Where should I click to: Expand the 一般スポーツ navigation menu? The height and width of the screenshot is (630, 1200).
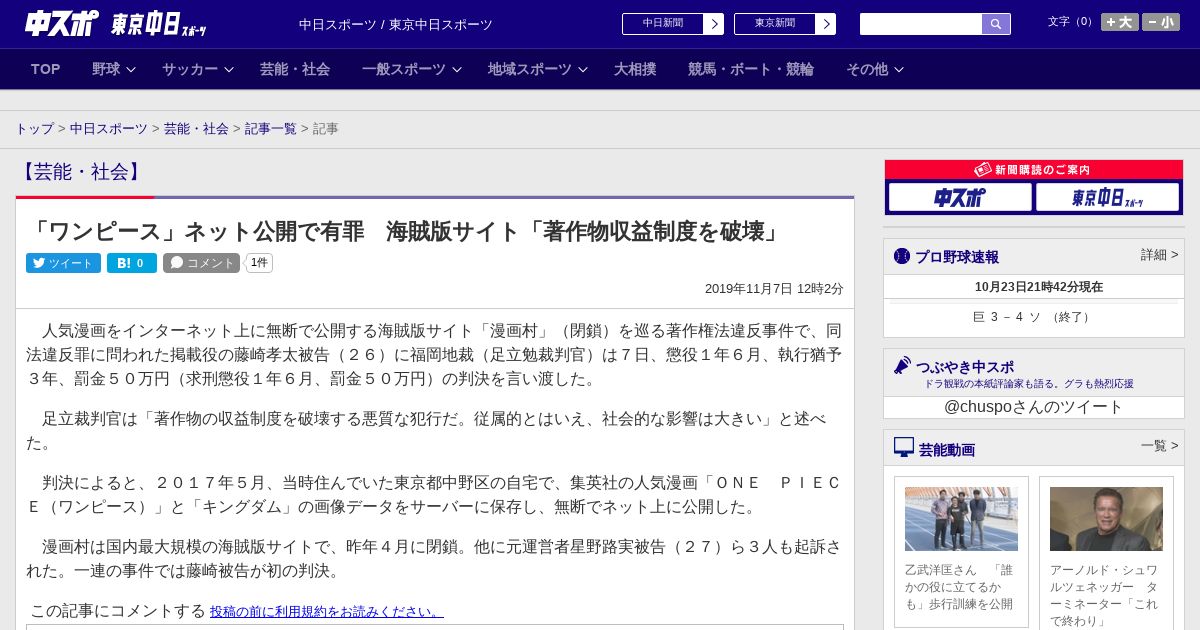411,69
